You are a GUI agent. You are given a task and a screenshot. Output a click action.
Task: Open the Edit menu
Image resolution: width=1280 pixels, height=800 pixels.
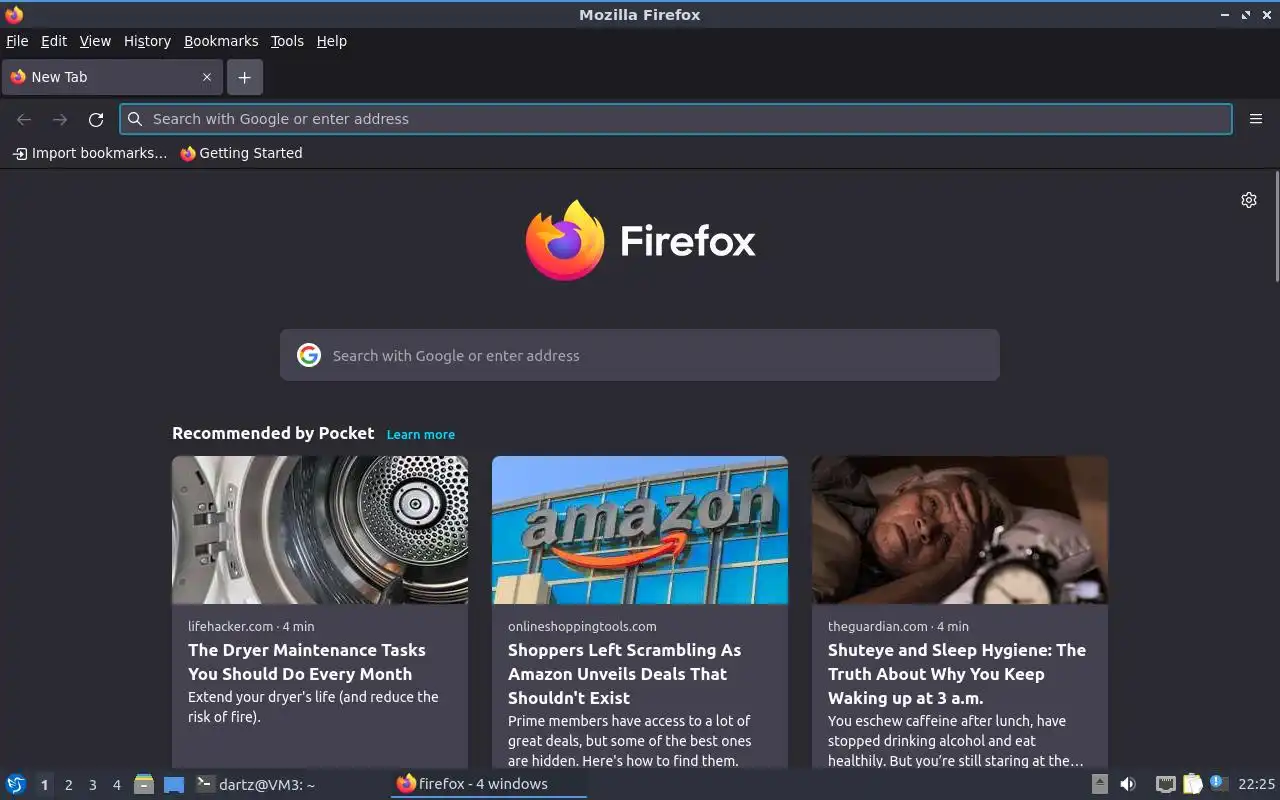pos(54,41)
